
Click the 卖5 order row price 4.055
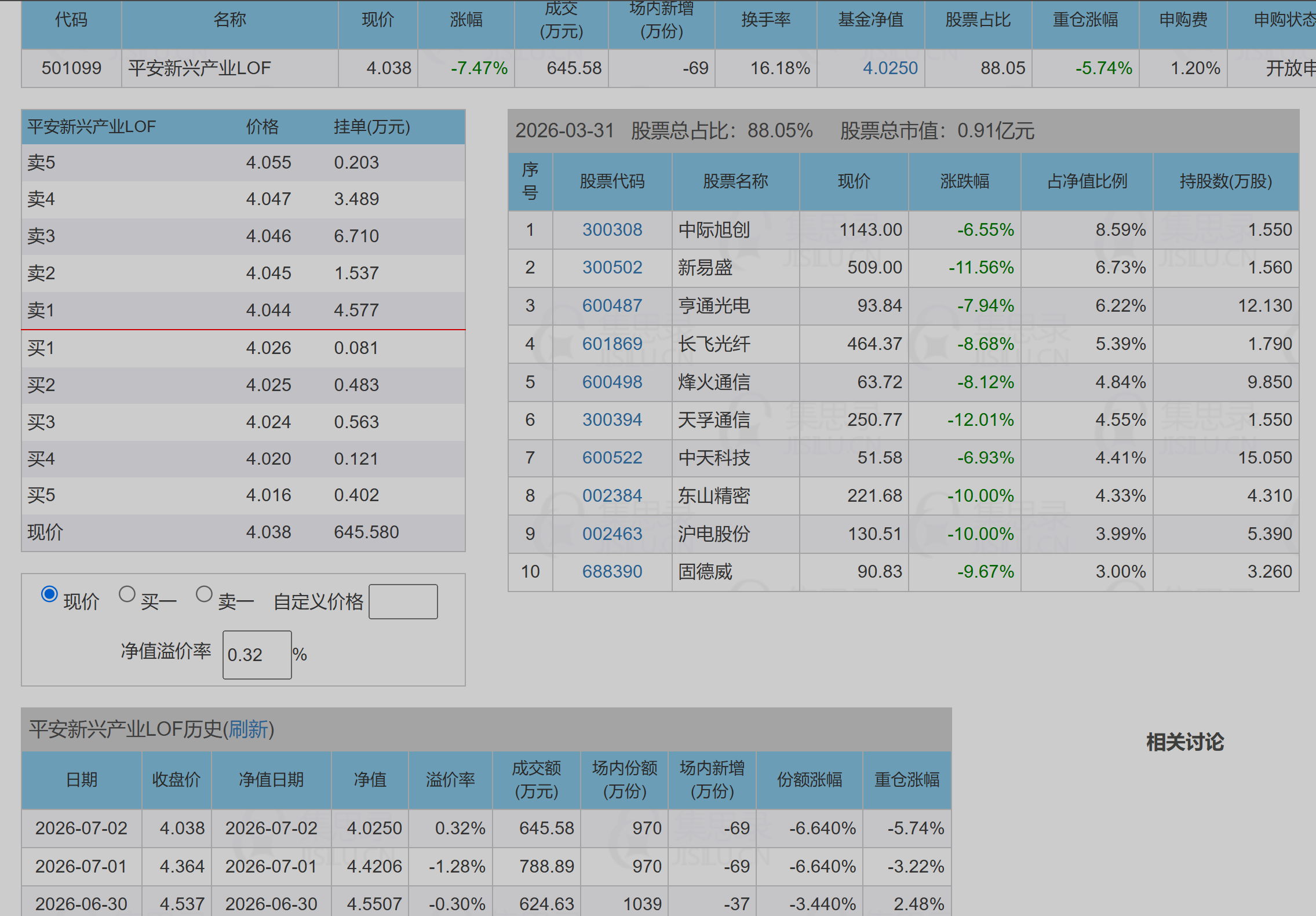[268, 162]
